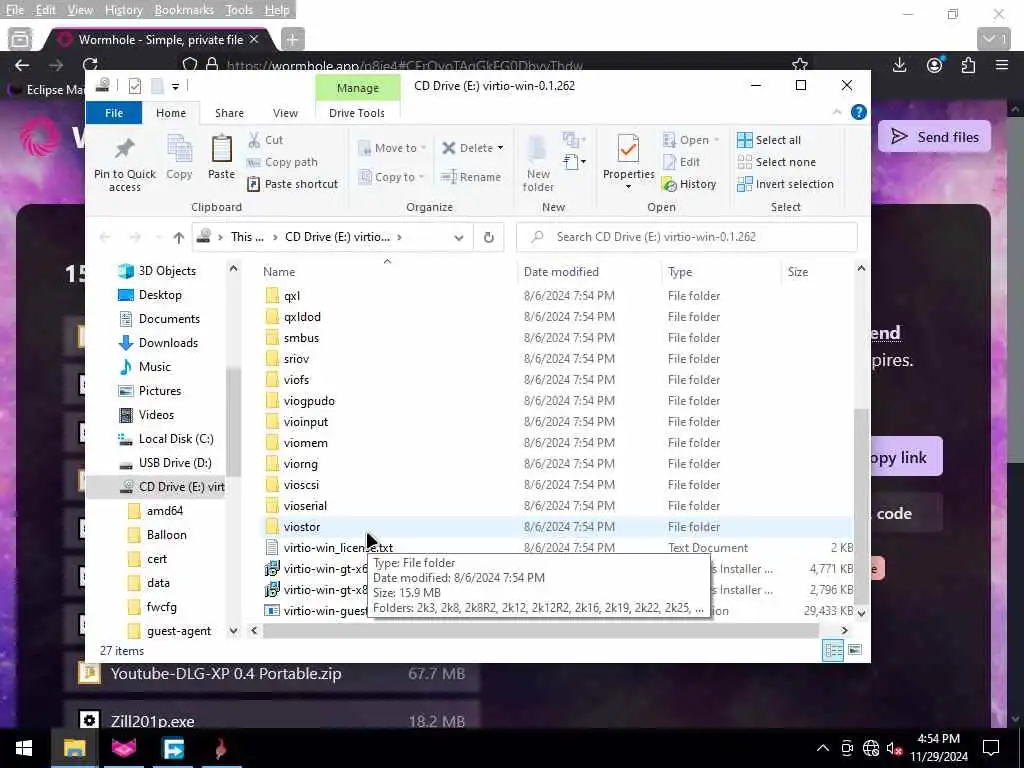1024x768 pixels.
Task: Refresh the folder view in Explorer
Action: (x=488, y=237)
